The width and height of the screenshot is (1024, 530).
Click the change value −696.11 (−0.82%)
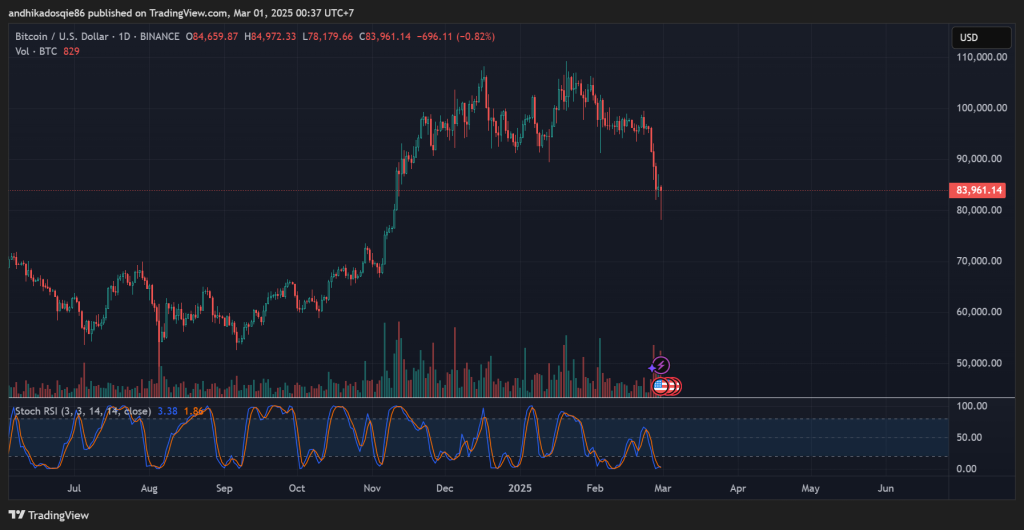[x=455, y=37]
